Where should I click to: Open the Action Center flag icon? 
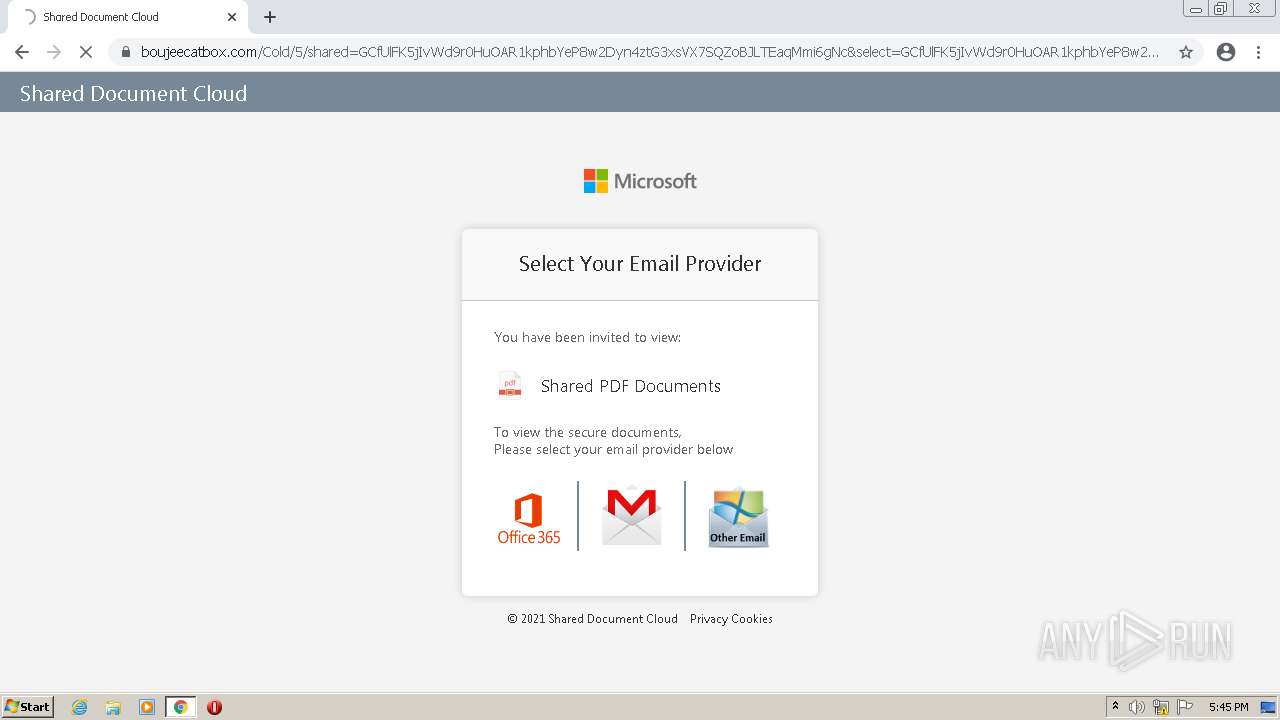click(1185, 707)
